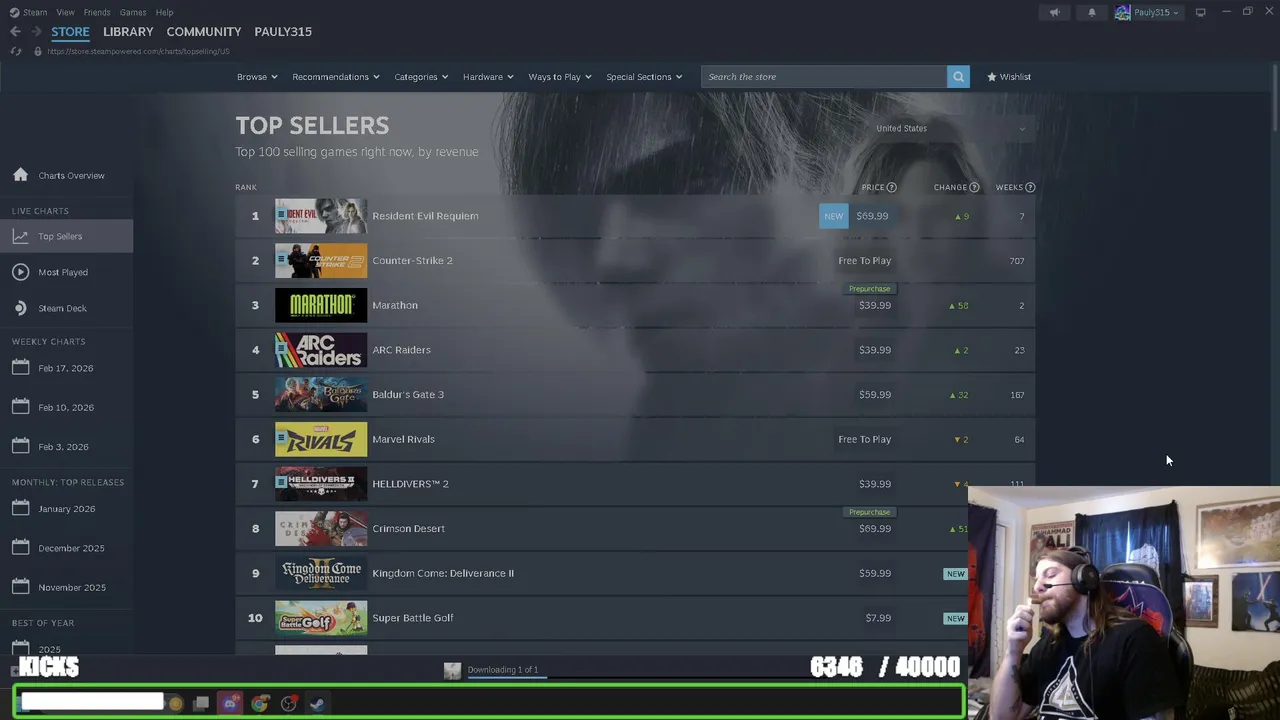Open calendar icon for November 2025
Image resolution: width=1280 pixels, height=720 pixels.
coord(21,587)
